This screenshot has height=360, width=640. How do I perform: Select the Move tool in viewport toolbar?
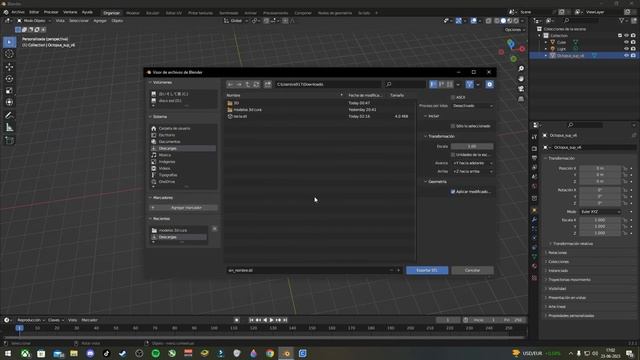9,67
